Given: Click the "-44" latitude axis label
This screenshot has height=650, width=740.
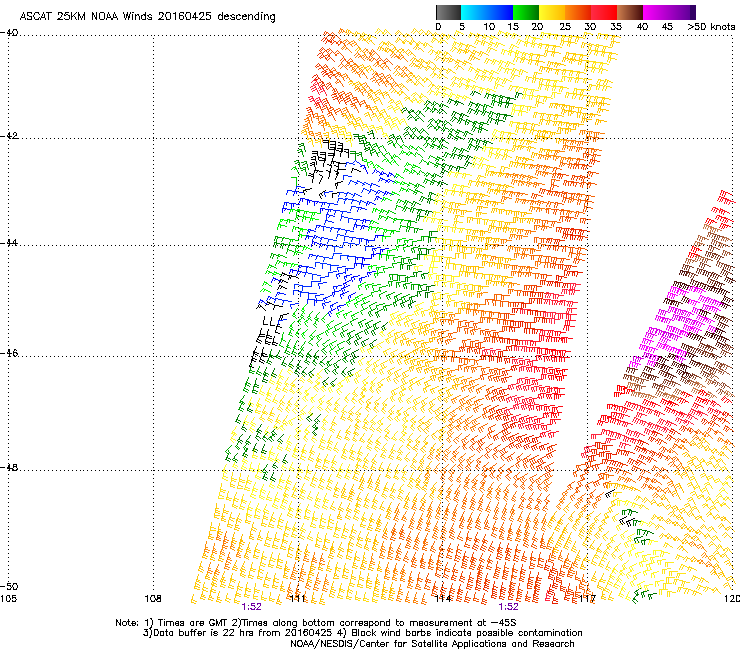Looking at the screenshot, I should tap(9, 243).
